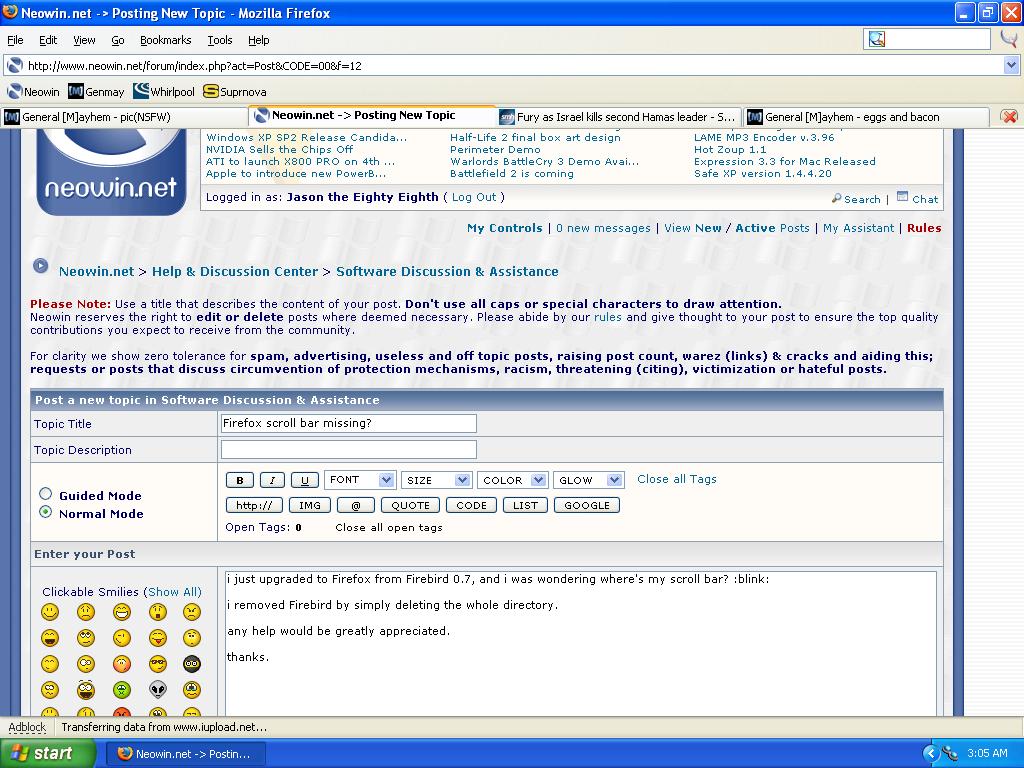Open the FONT dropdown
The image size is (1024, 768).
pyautogui.click(x=360, y=480)
